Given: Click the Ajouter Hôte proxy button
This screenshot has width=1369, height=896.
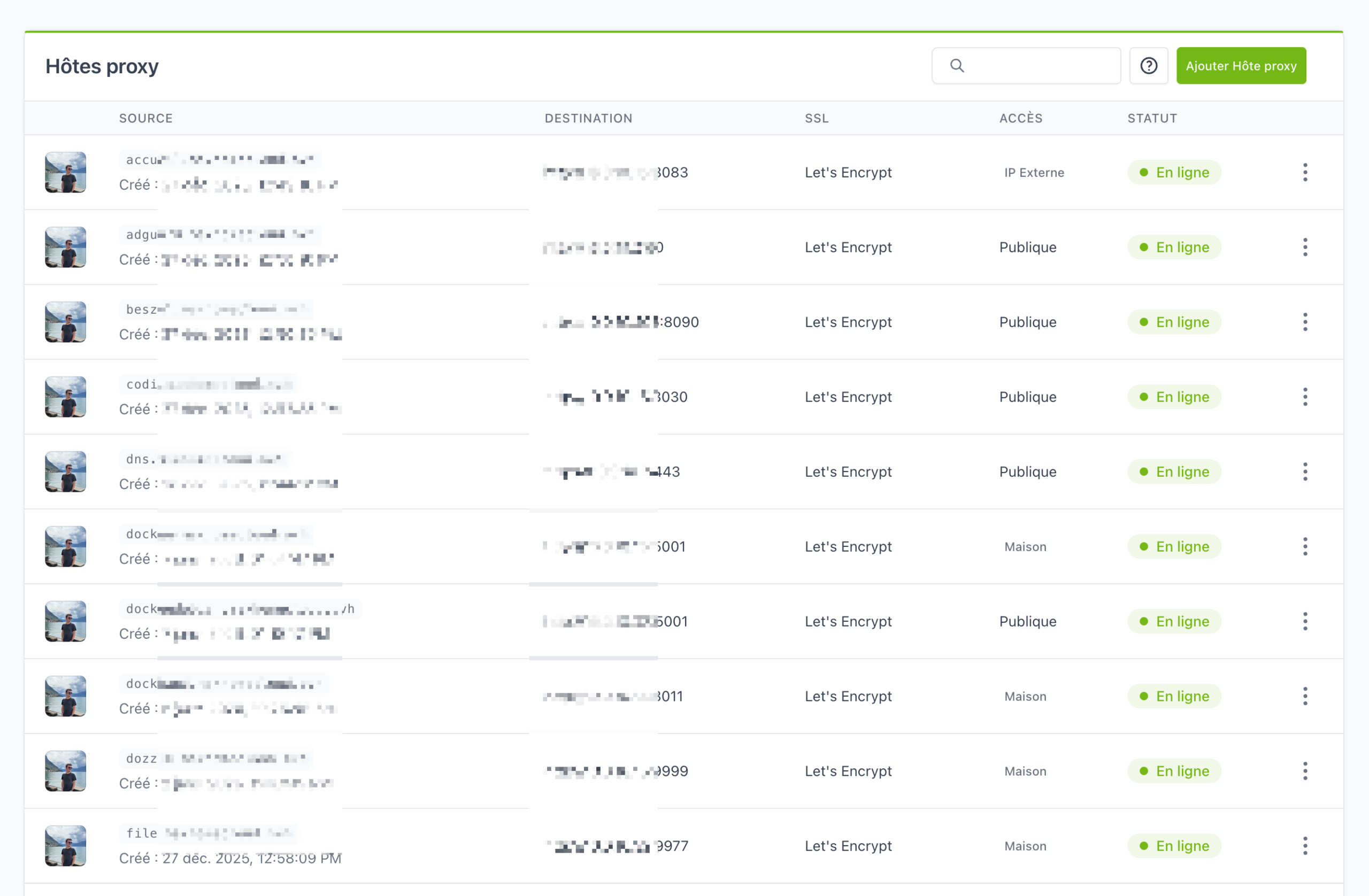Looking at the screenshot, I should coord(1241,66).
